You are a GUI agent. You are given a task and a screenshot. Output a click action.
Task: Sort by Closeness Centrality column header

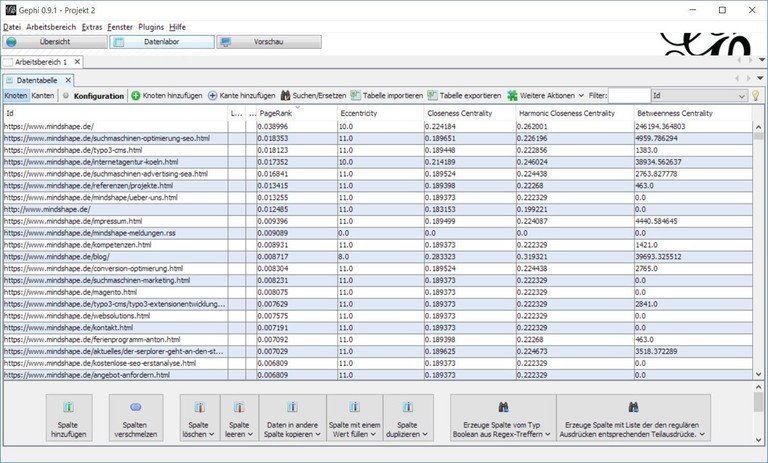(470, 113)
